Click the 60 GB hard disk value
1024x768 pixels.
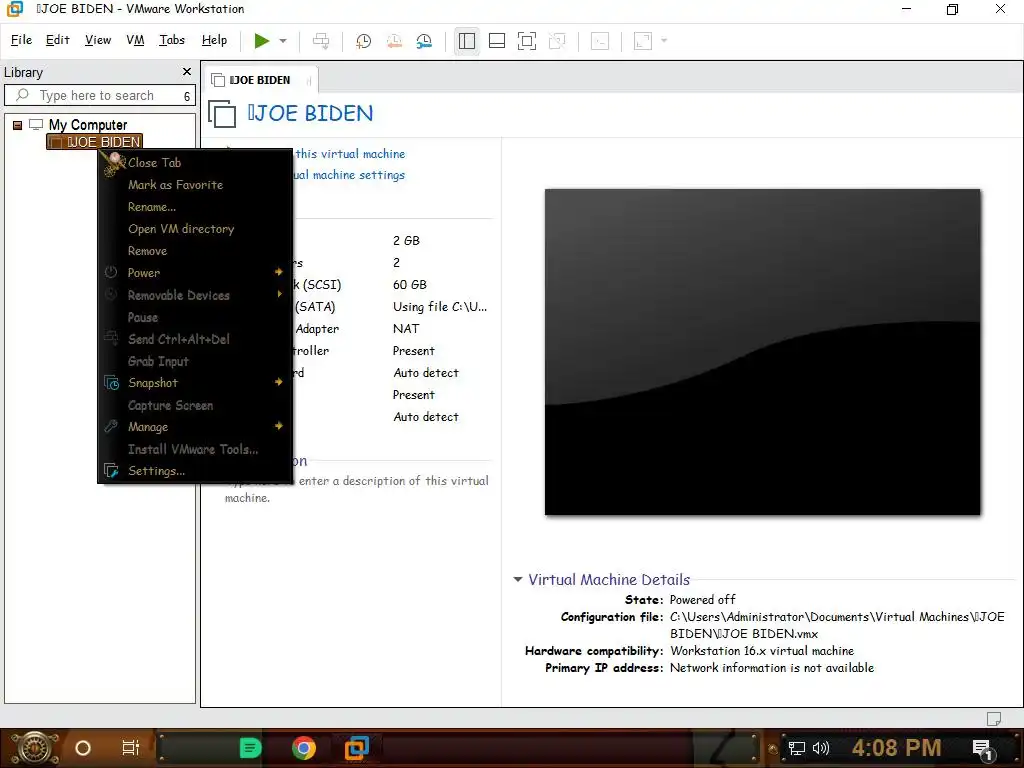point(409,285)
